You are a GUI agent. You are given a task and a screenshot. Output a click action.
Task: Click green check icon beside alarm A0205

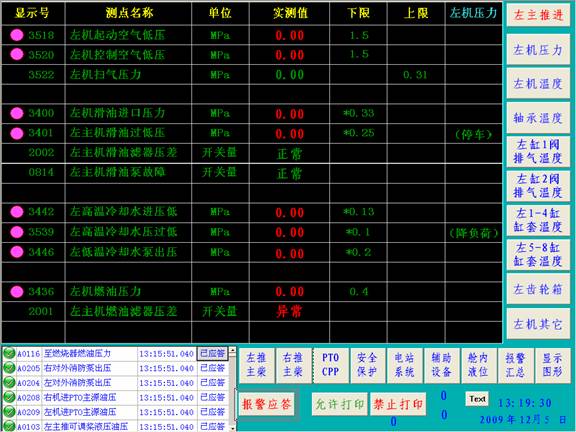(9, 368)
